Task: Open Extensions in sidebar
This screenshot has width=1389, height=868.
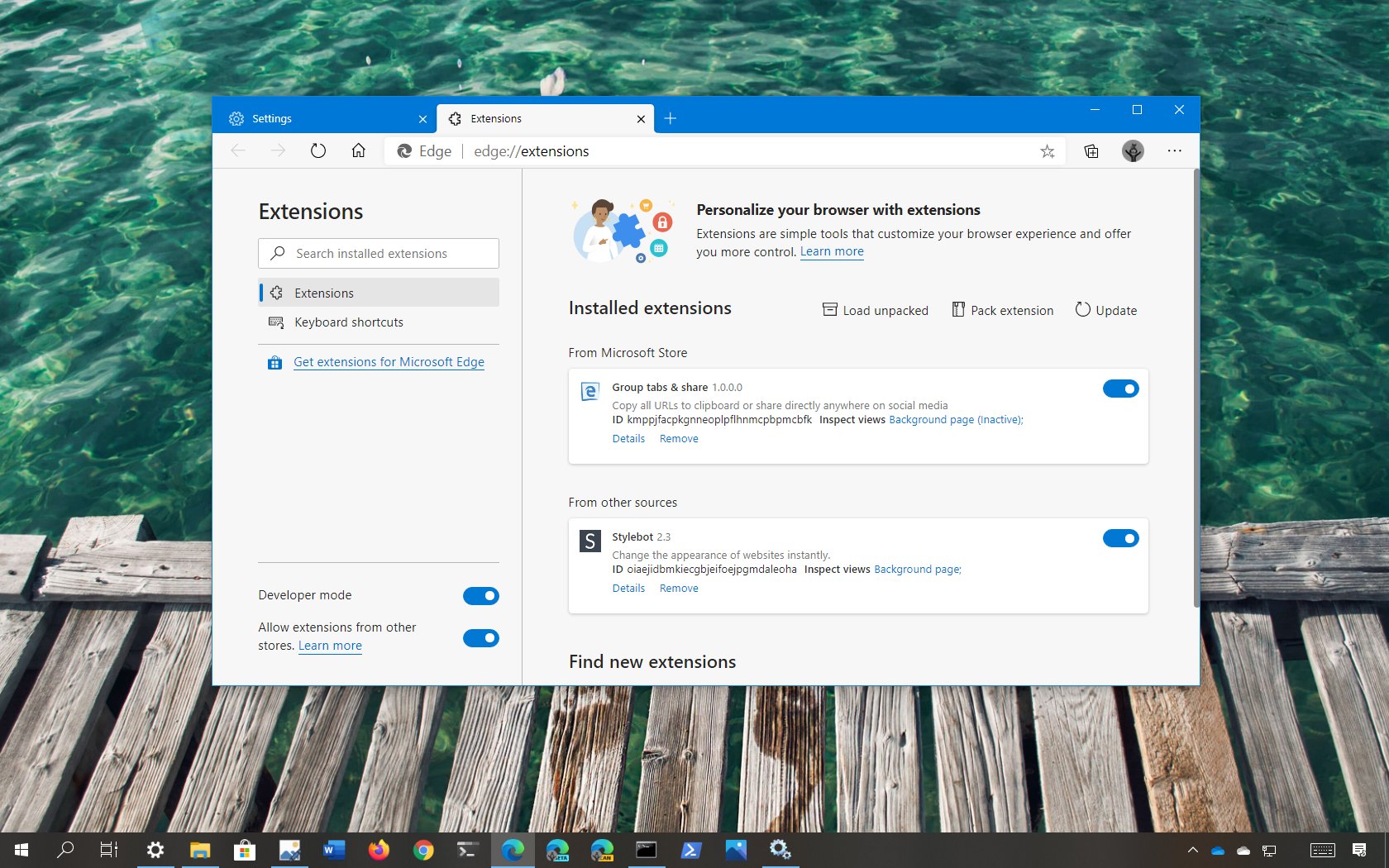Action: (379, 293)
